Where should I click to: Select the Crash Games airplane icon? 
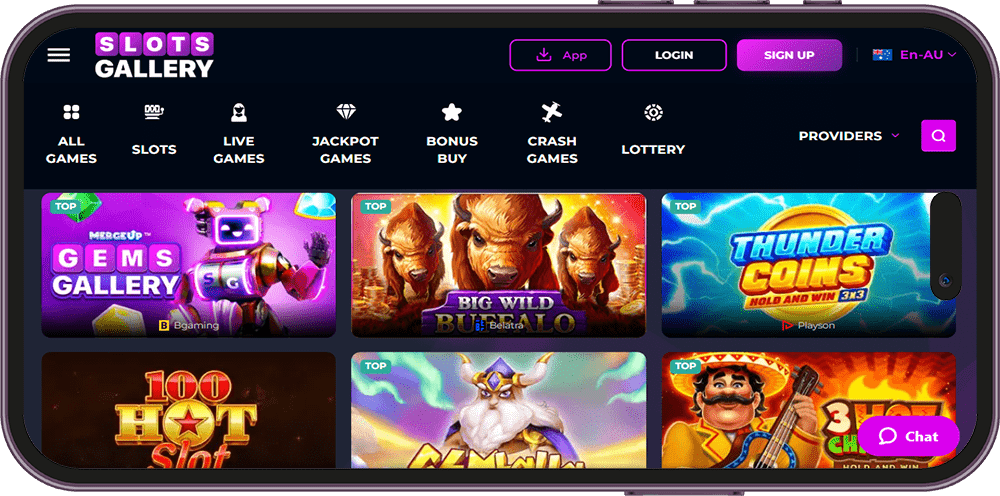point(552,112)
